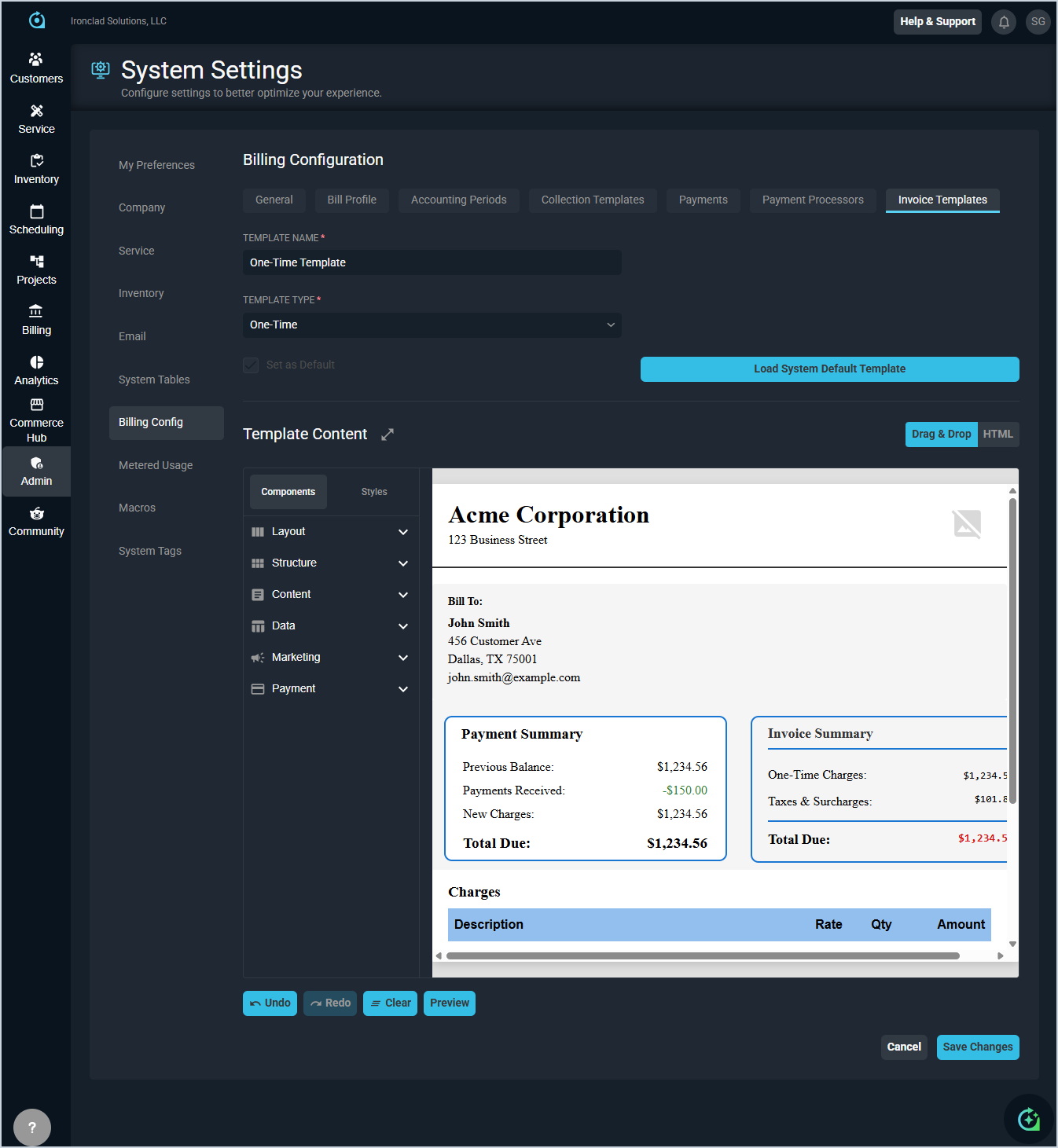Open the Inventory clipboard icon in sidebar
The width and height of the screenshot is (1058, 1148).
click(36, 161)
